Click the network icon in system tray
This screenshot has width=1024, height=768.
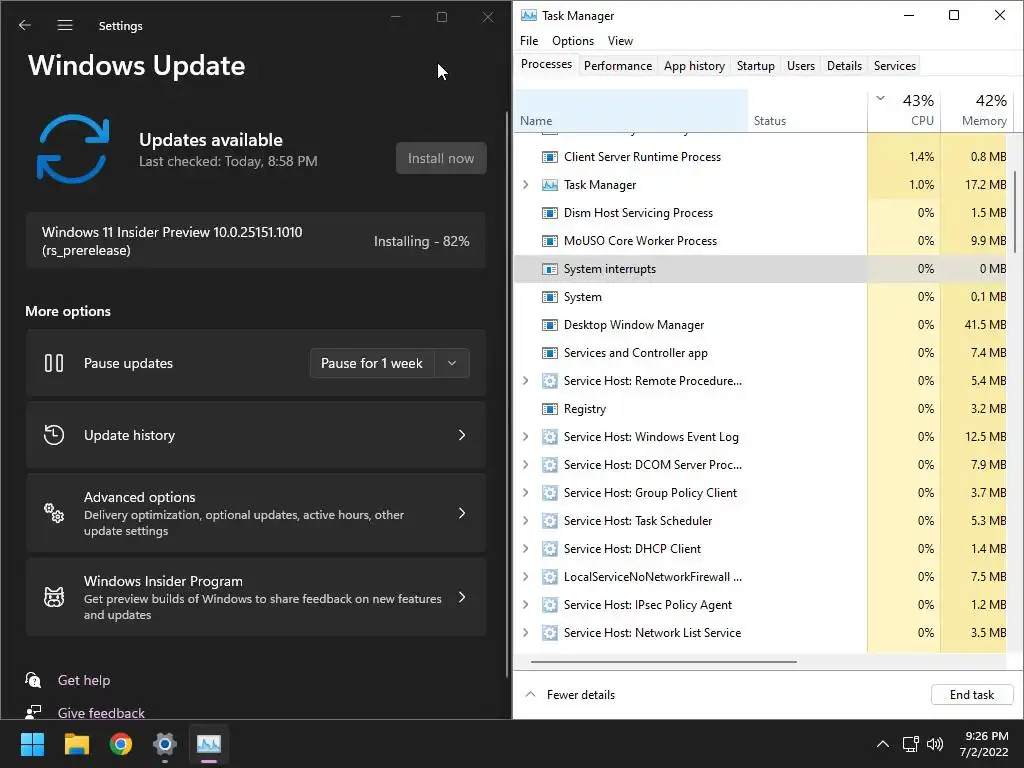[x=910, y=744]
